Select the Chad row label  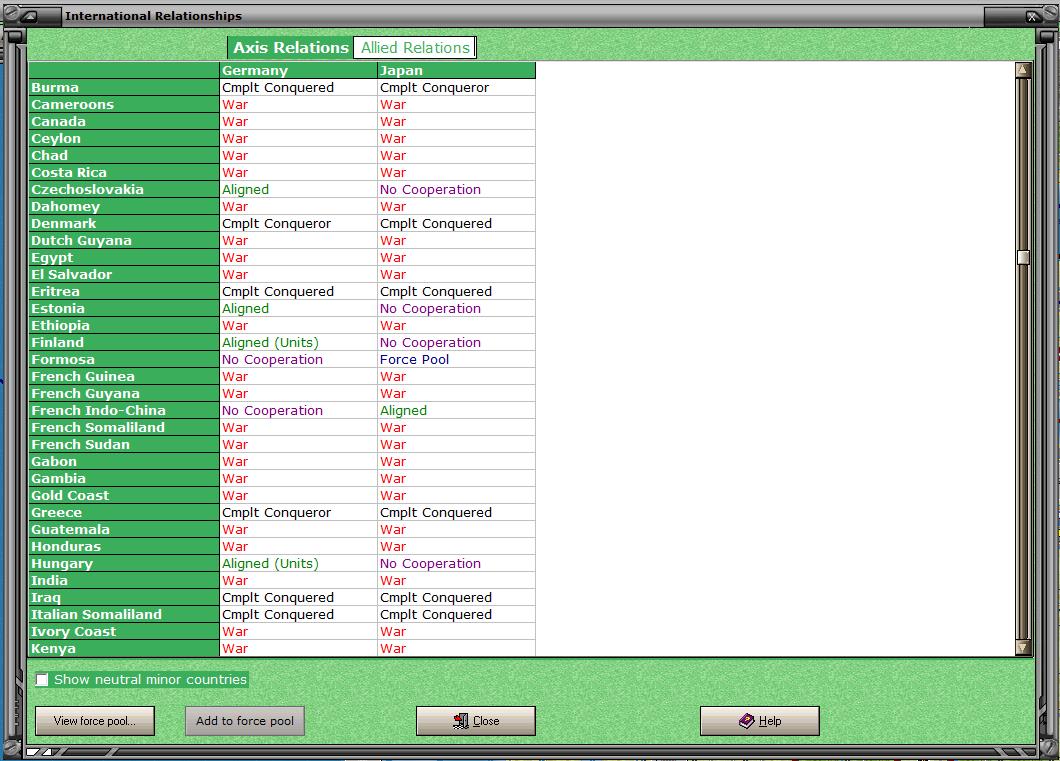point(124,155)
